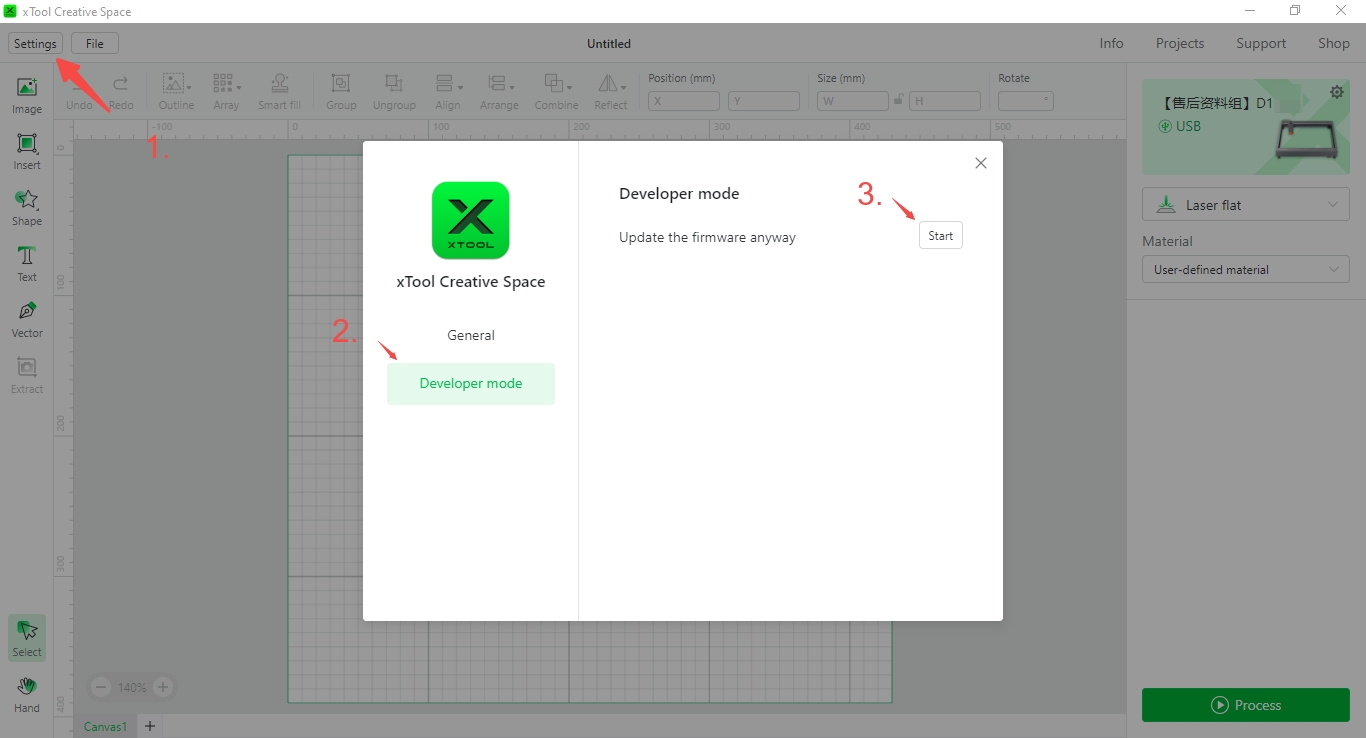Activate the Text tool

(x=27, y=264)
